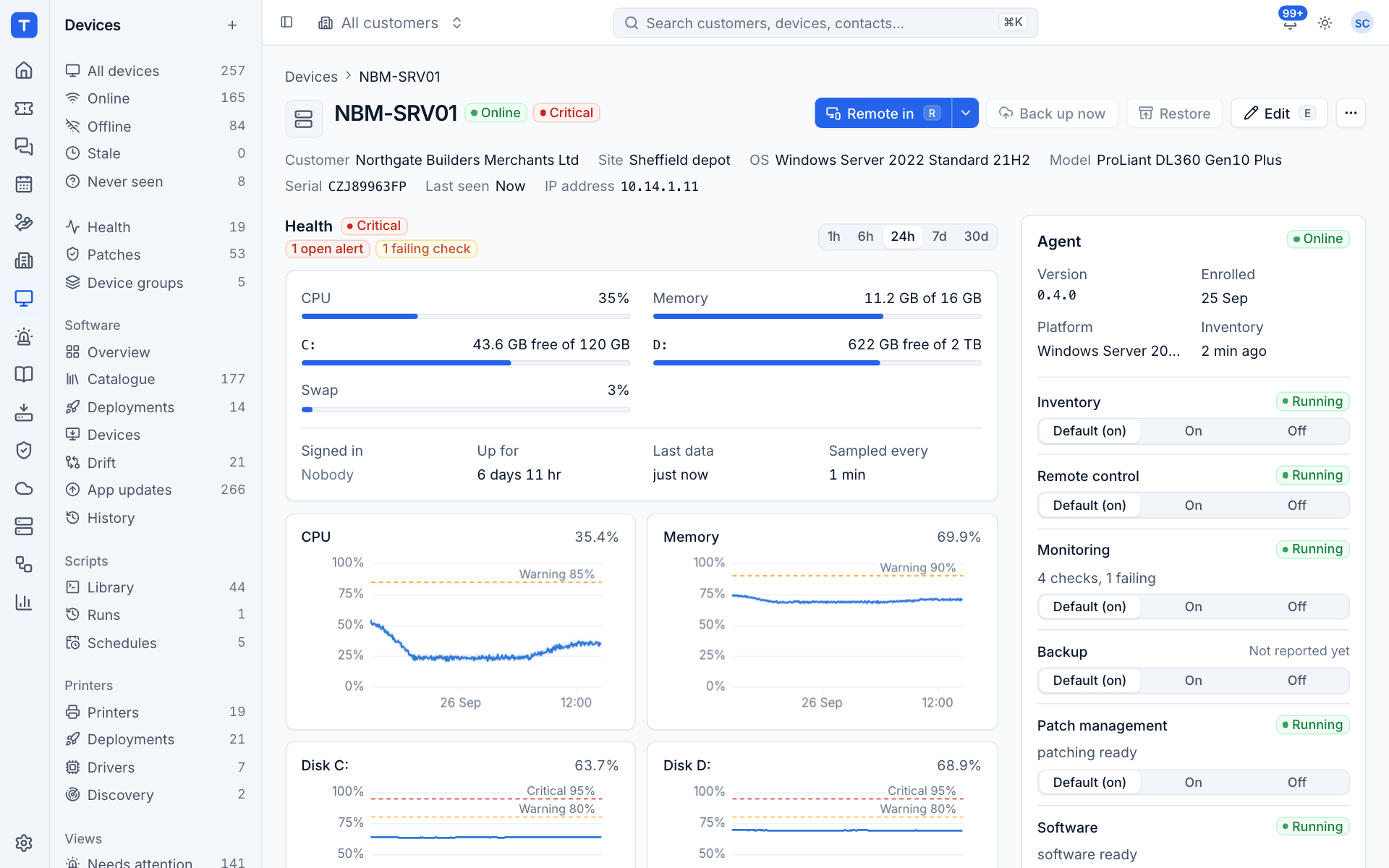Open the notifications bell icon
1389x868 pixels.
1290,23
